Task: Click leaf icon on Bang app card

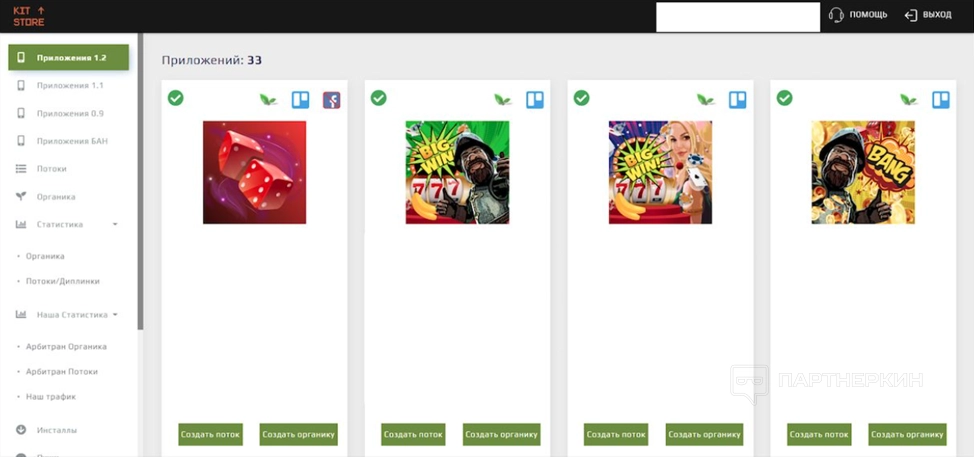Action: click(x=909, y=99)
